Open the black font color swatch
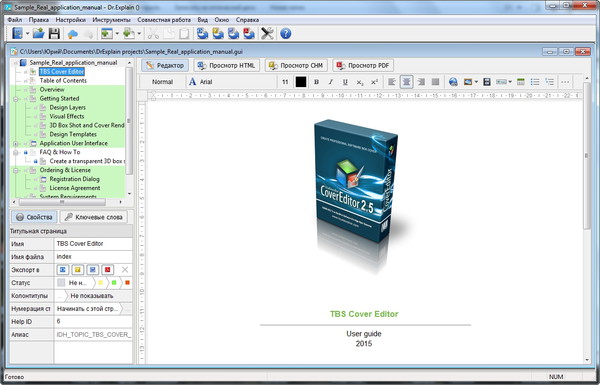Screen dimensions: 600x385 301,82
